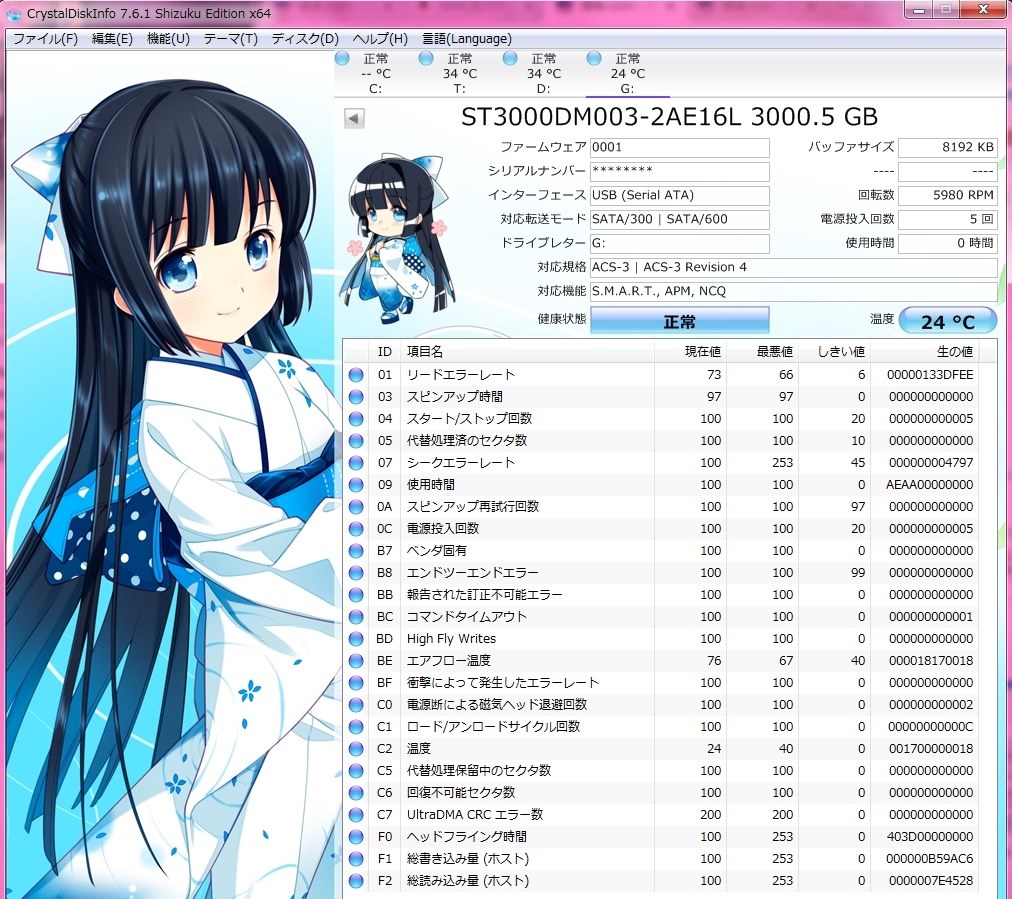Select attribute name 衝撃によって発生したエラーレート
This screenshot has height=899, width=1012.
click(x=503, y=682)
